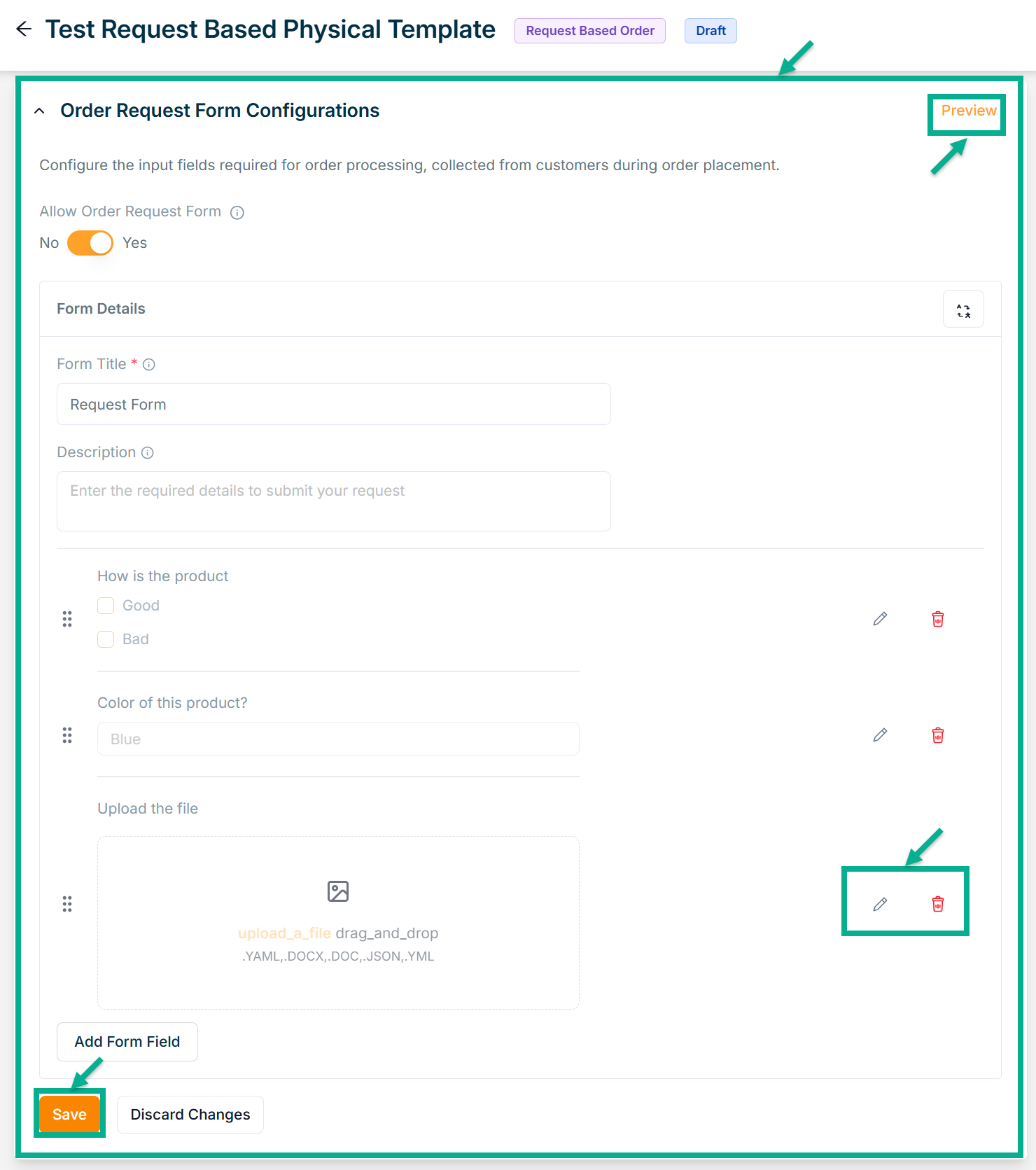
Task: Click the Add Form Field button
Action: 127,1042
